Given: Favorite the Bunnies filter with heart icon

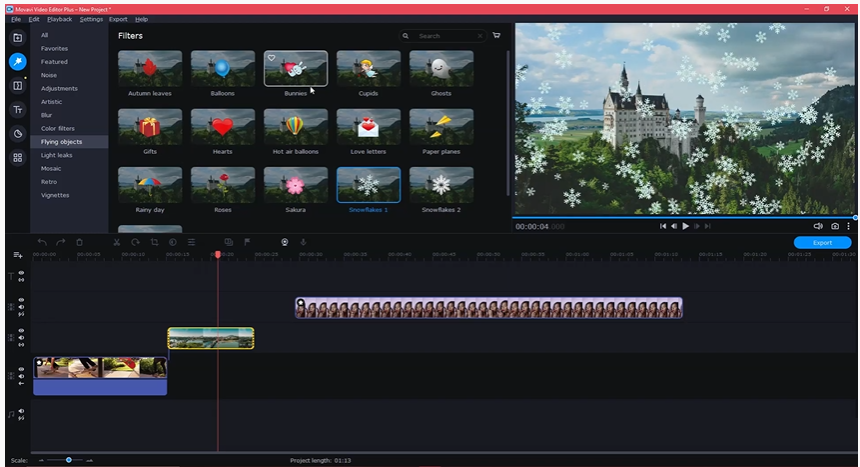Looking at the screenshot, I should point(271,58).
